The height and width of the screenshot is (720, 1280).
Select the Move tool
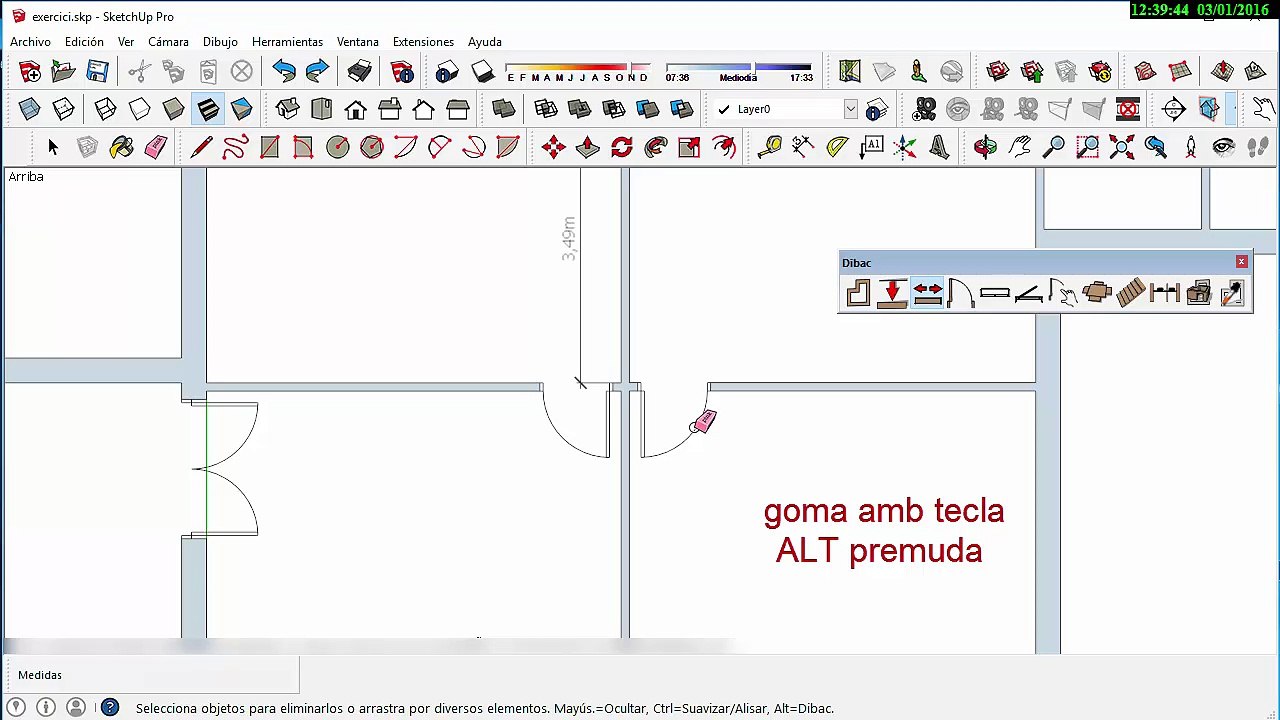[x=553, y=147]
